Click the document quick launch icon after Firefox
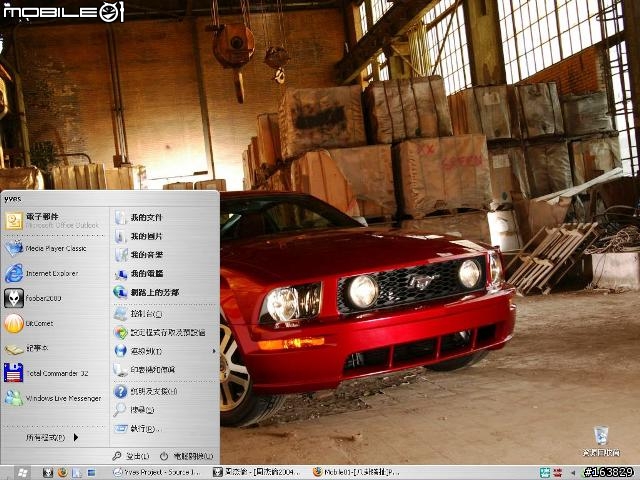 pos(77,473)
